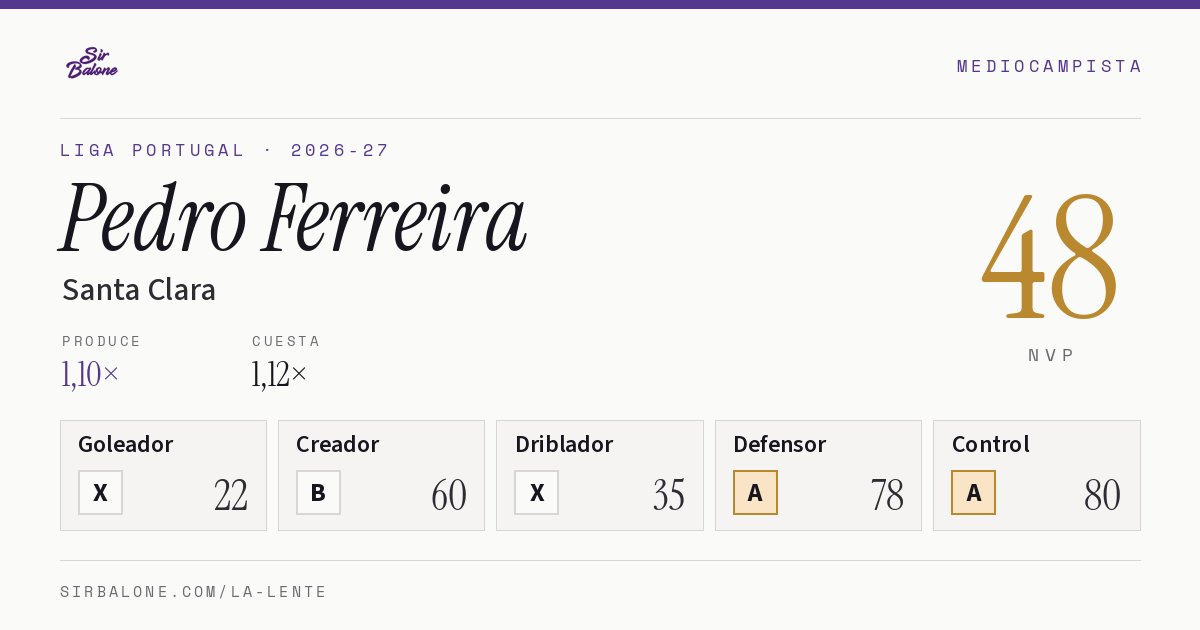Screen dimensions: 1200x630
Task: Open the Goleador stat card
Action: click(x=163, y=475)
